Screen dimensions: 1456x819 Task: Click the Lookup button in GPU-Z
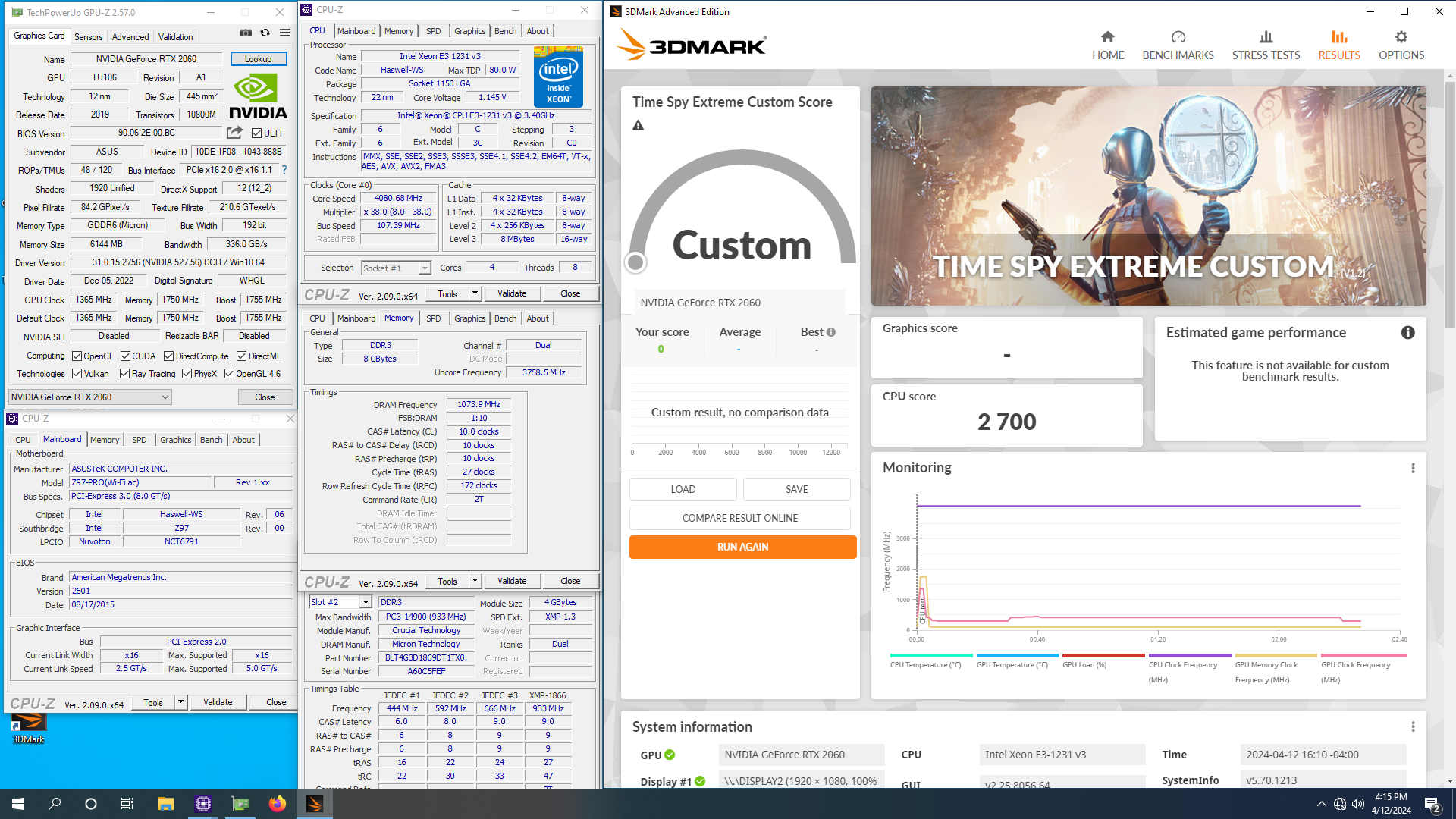coord(258,59)
